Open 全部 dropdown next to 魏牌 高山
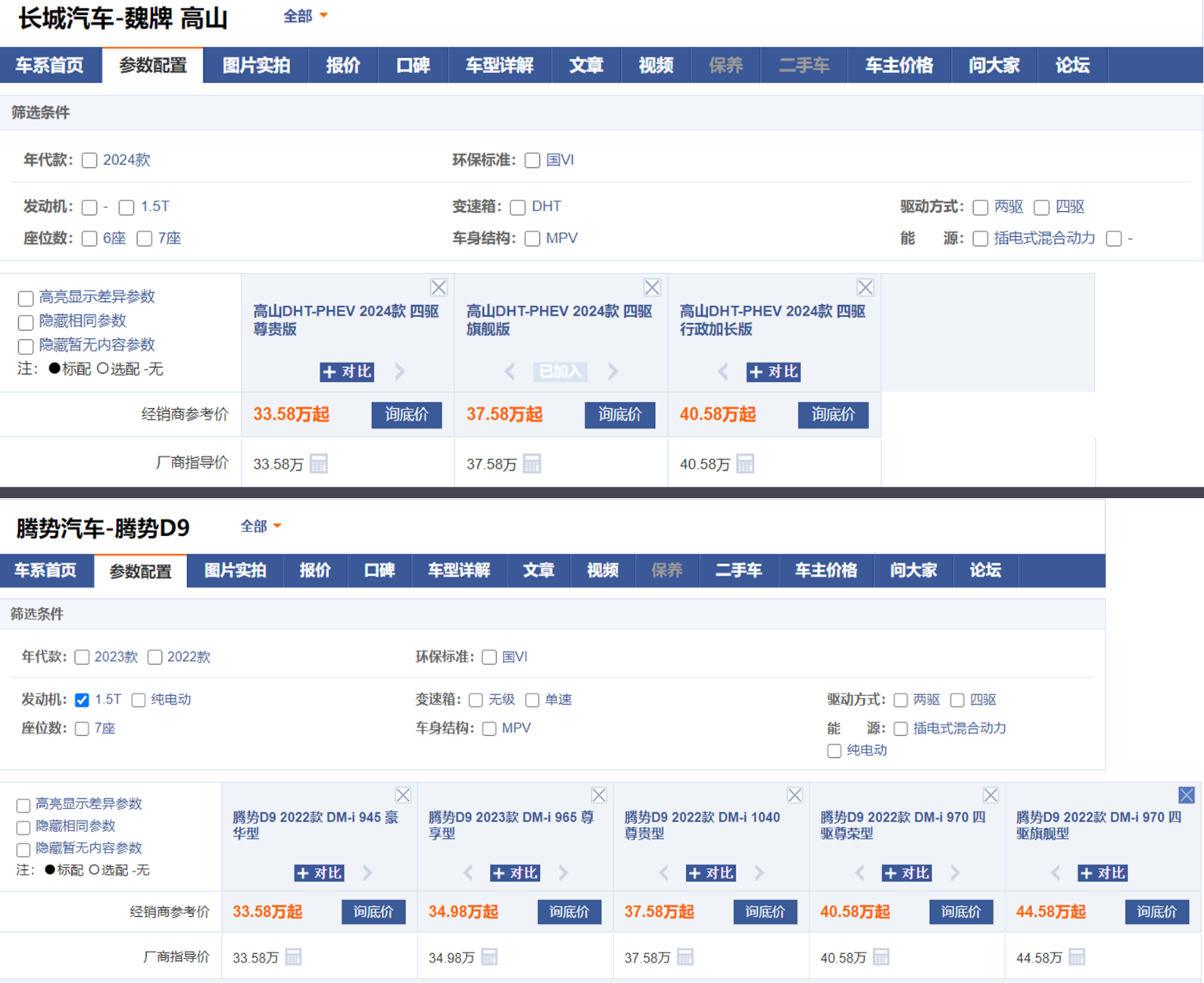 (305, 16)
